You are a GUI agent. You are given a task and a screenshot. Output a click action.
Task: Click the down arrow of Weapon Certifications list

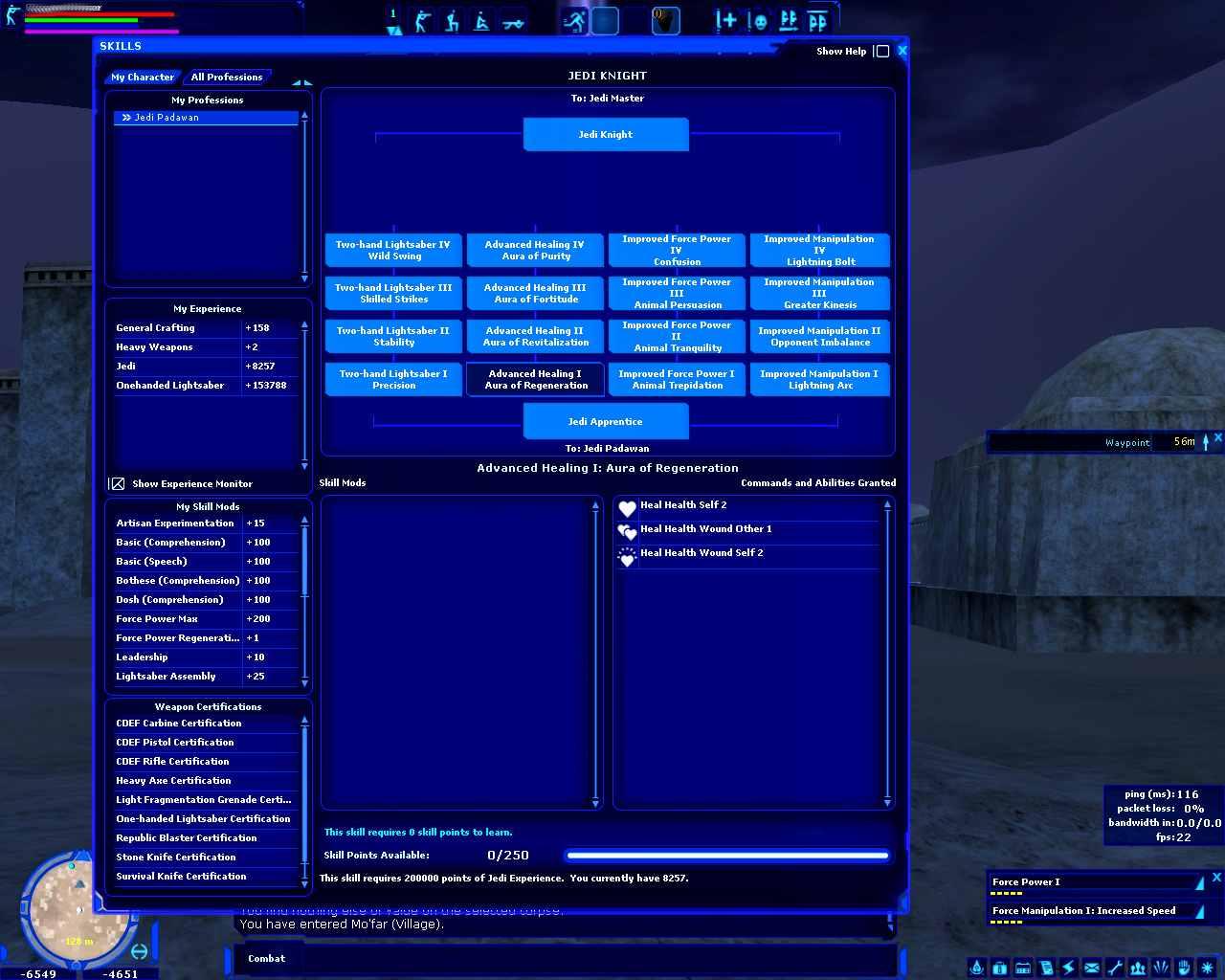click(x=304, y=883)
